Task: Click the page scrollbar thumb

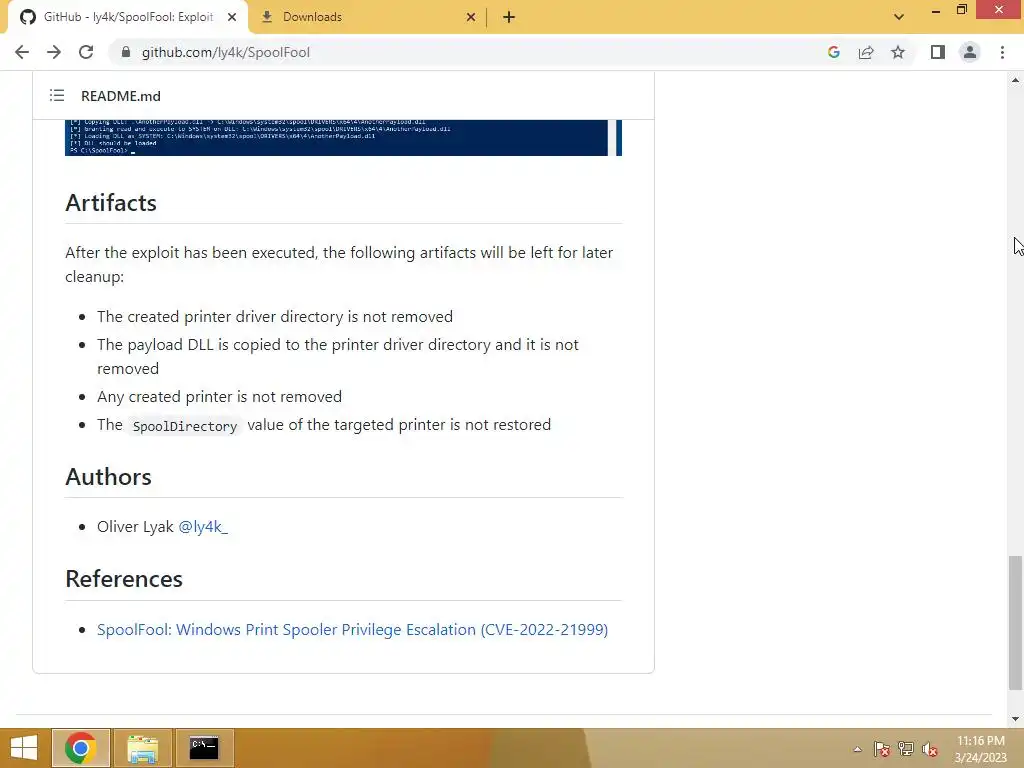Action: [1015, 622]
